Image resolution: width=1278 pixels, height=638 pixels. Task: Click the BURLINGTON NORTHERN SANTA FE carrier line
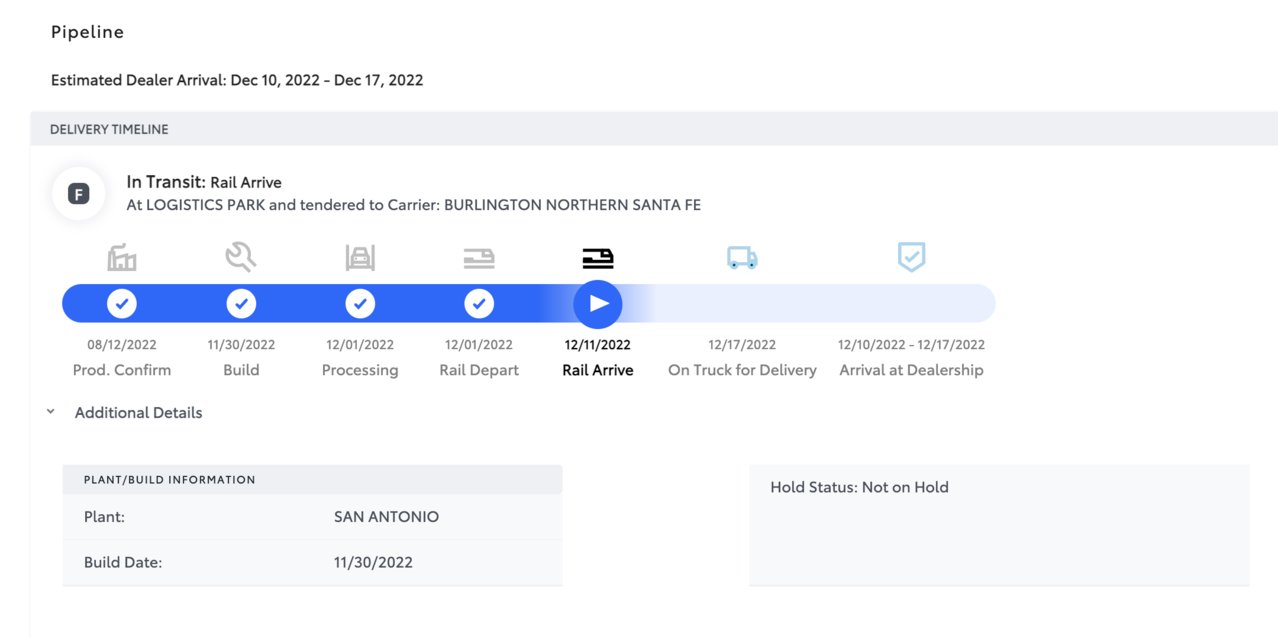[413, 205]
